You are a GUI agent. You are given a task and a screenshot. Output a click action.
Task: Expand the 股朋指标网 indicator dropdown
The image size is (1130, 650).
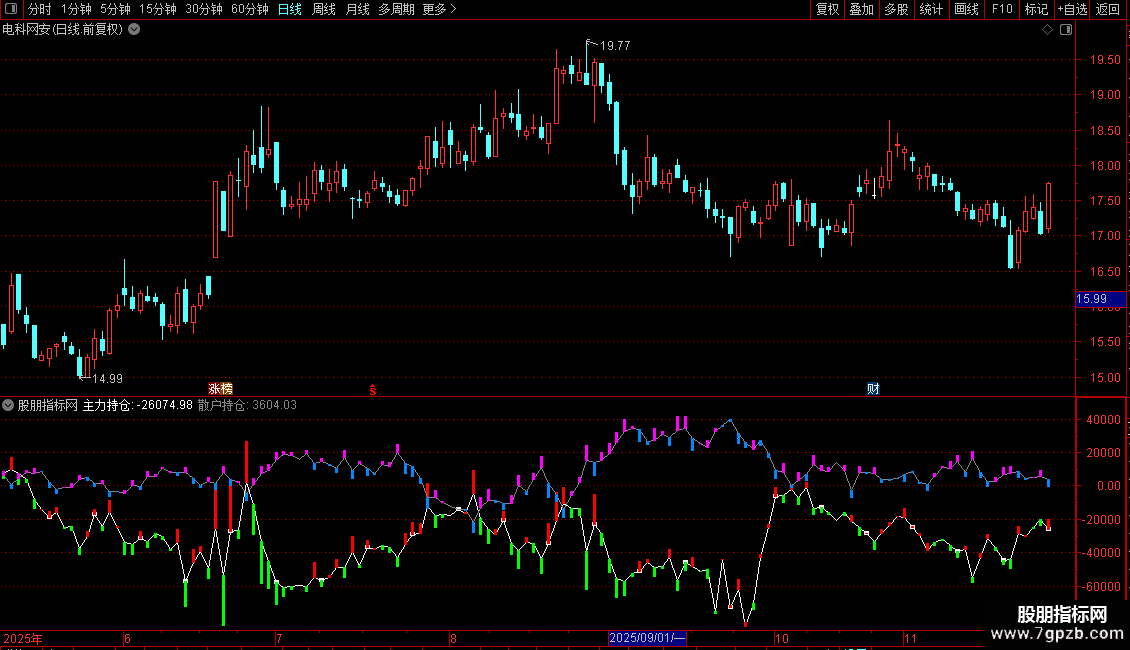(x=8, y=405)
